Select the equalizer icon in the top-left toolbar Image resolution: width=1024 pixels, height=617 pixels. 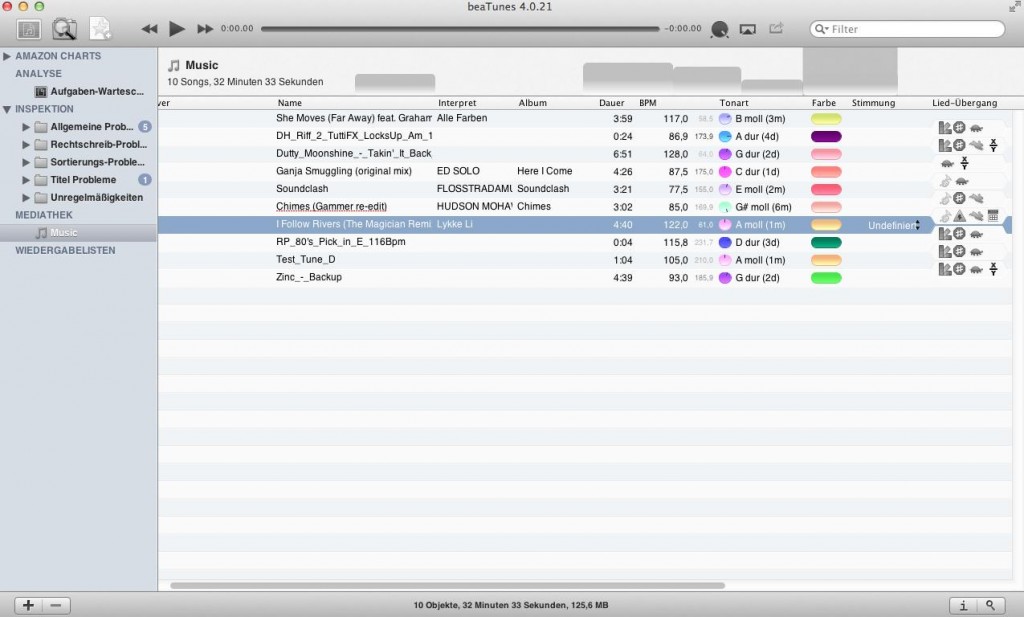29,29
